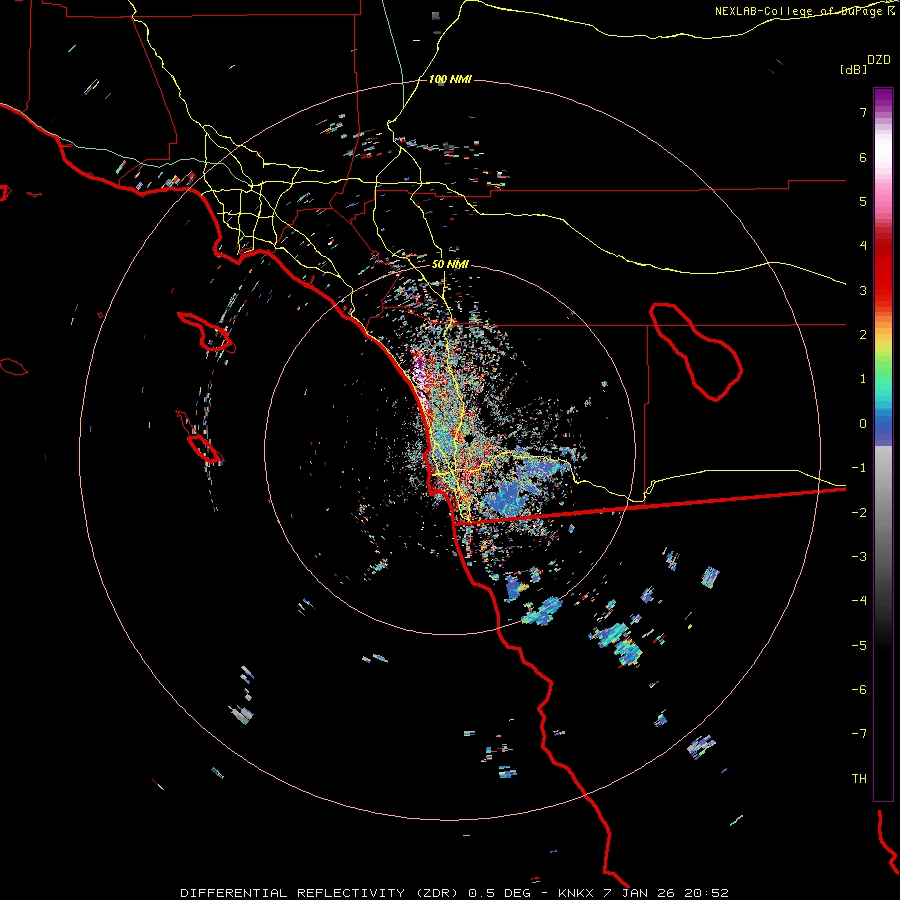This screenshot has width=900, height=900.
Task: Click the 7 value on the color scale
Action: [863, 112]
